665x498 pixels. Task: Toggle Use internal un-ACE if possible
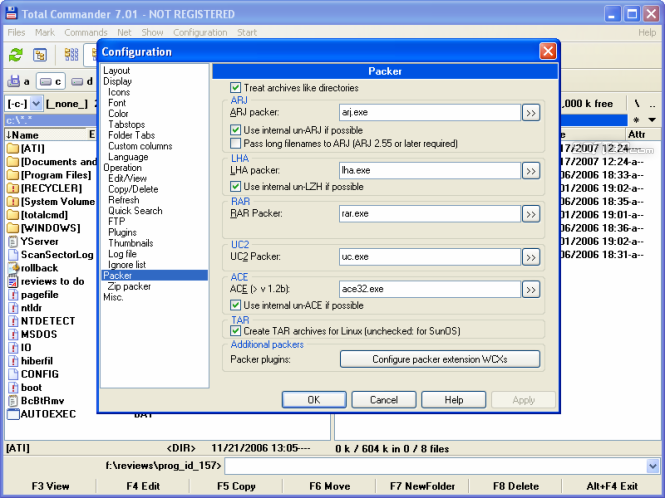point(235,305)
